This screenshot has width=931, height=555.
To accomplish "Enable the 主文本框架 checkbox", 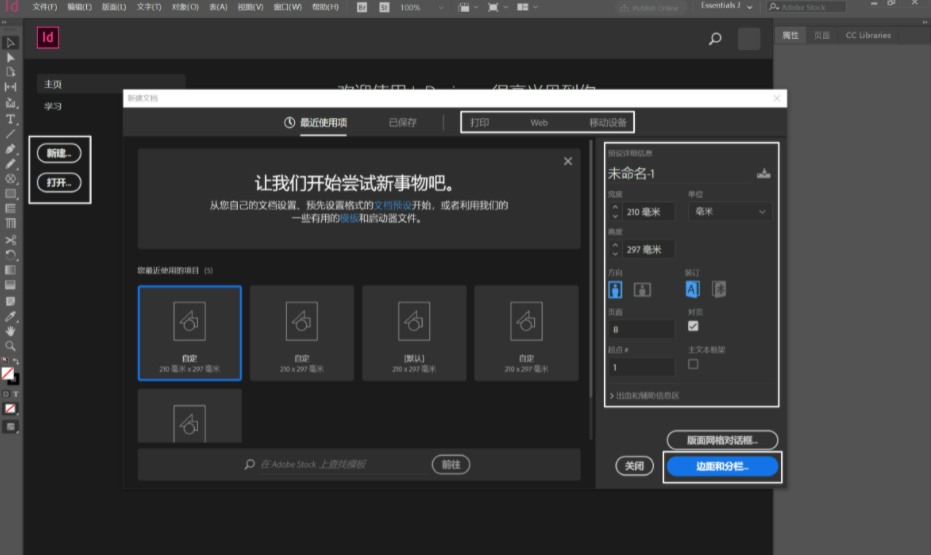I will coord(693,364).
